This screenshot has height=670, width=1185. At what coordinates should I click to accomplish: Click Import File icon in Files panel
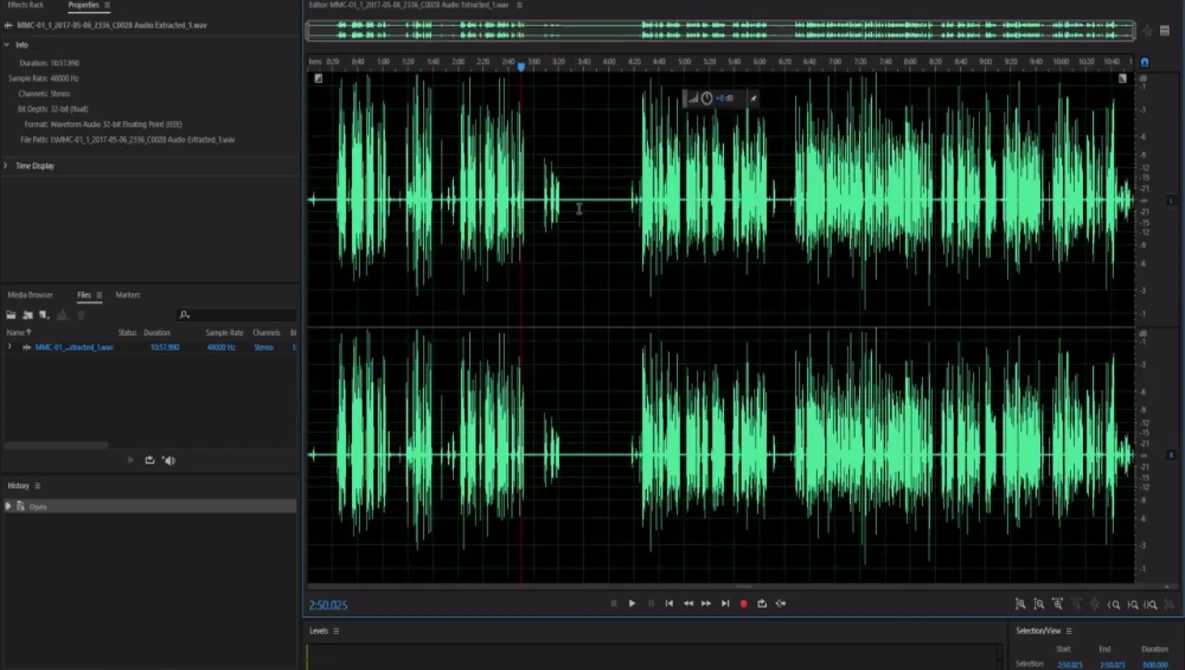coord(27,315)
